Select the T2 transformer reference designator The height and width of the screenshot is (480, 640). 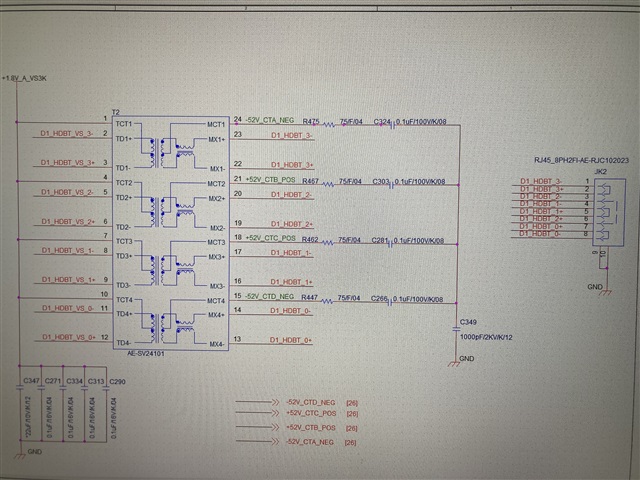(116, 112)
